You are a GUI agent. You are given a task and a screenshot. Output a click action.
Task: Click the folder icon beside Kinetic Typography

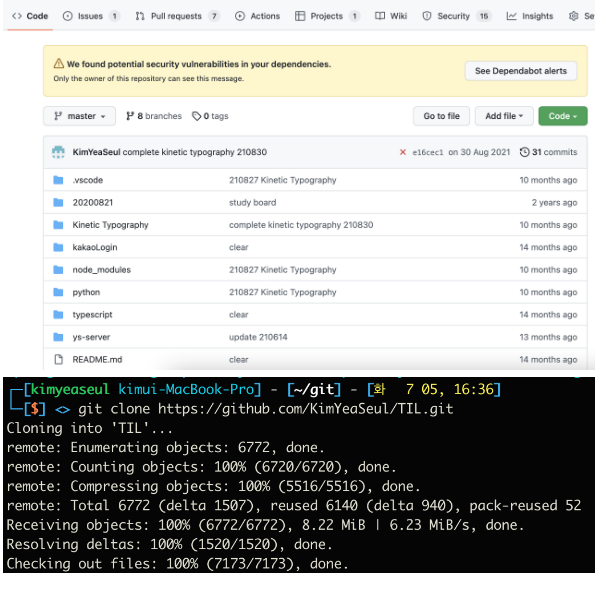(x=58, y=225)
